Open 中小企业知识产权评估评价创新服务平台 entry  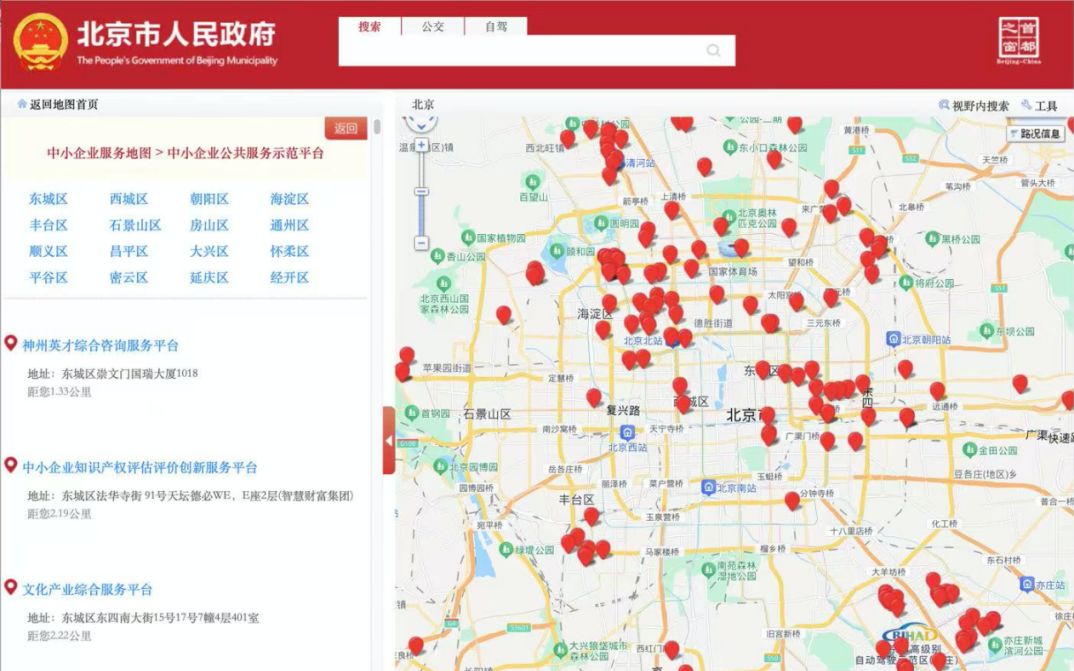pyautogui.click(x=140, y=467)
